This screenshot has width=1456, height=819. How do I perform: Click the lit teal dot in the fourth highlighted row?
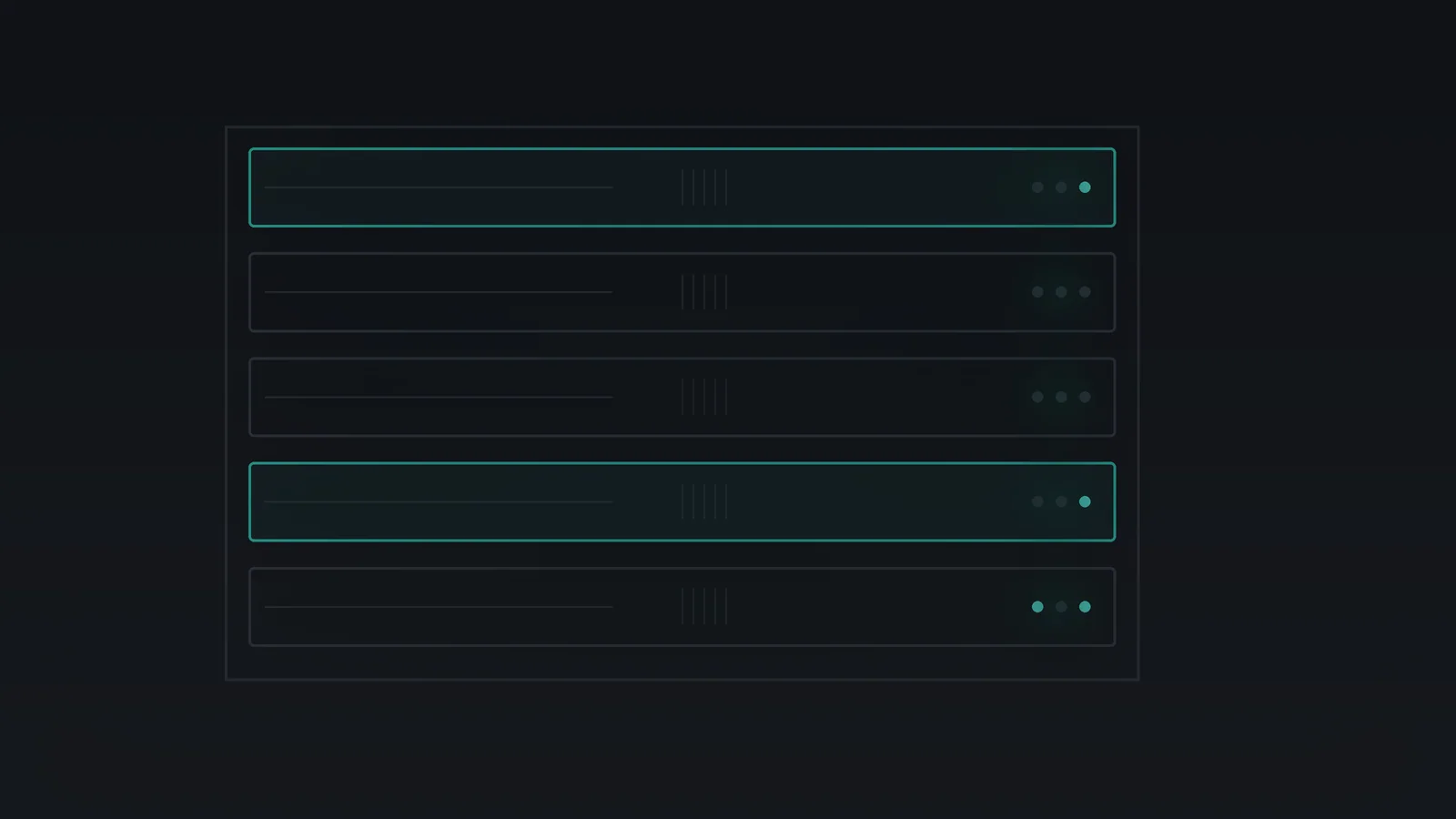click(x=1085, y=501)
